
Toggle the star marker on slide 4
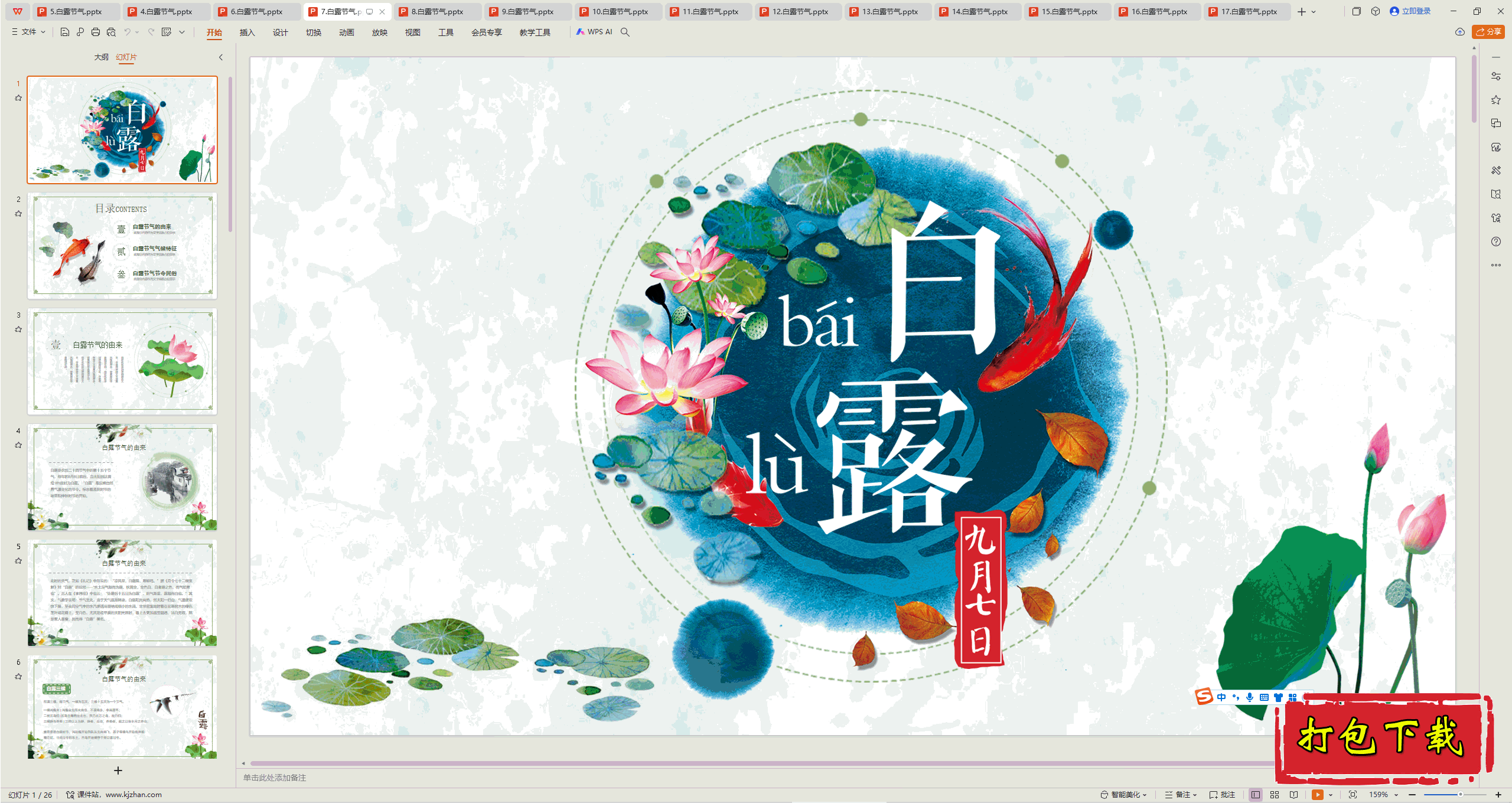tap(18, 445)
